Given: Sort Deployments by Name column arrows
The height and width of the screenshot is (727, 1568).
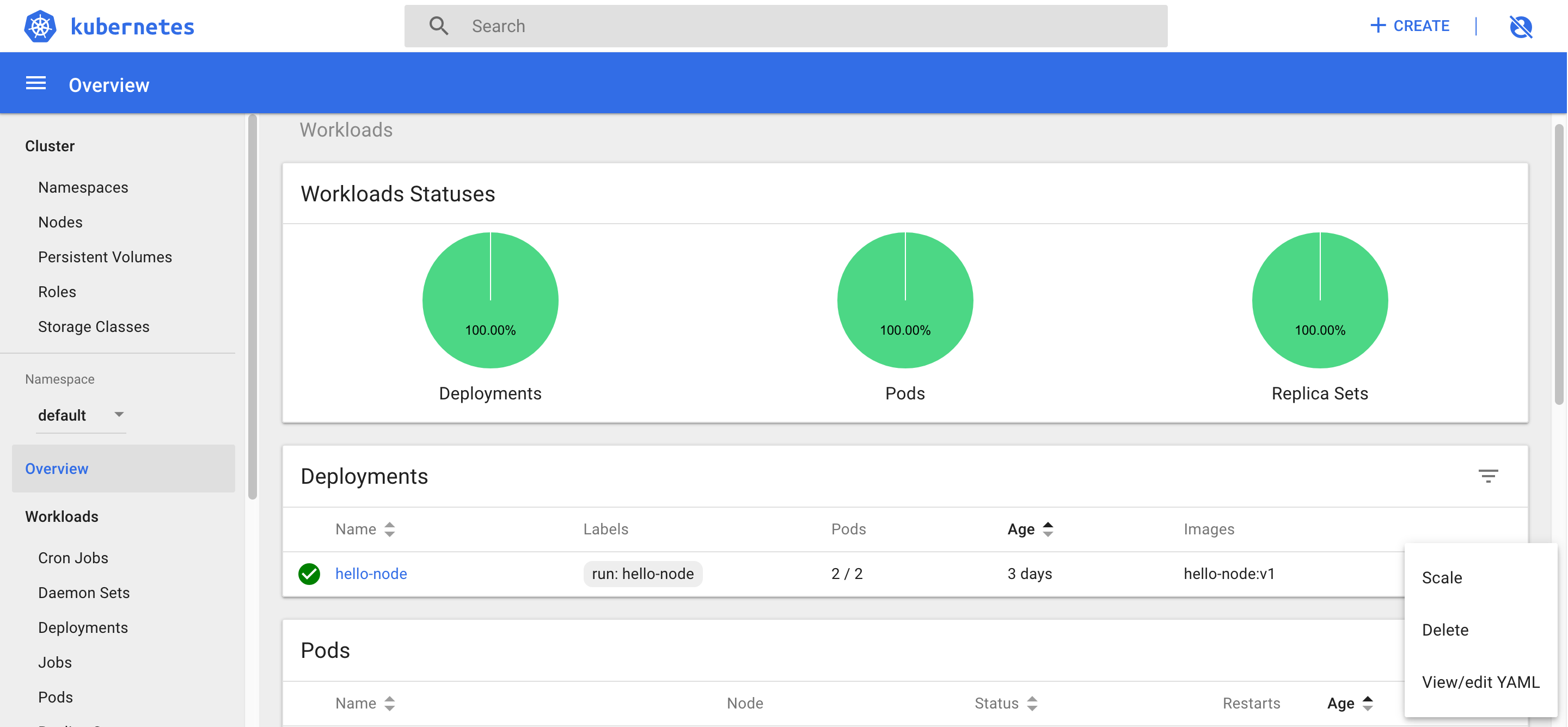Looking at the screenshot, I should [390, 529].
